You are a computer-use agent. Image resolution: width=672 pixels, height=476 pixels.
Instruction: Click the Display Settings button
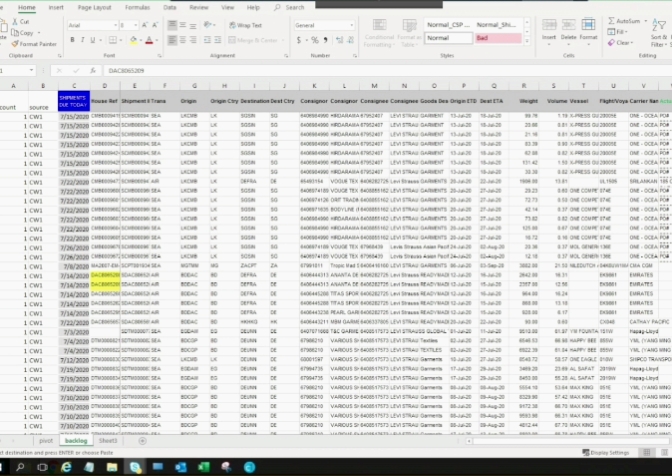click(607, 452)
